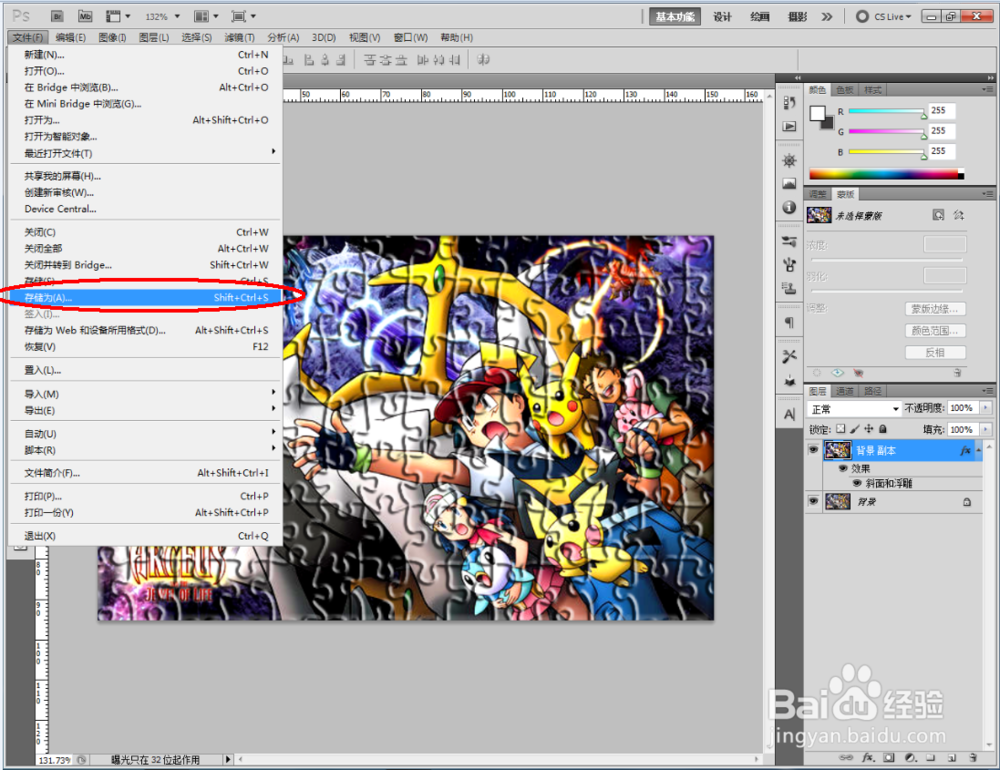Toggle lock position move button
1000x770 pixels.
(869, 429)
